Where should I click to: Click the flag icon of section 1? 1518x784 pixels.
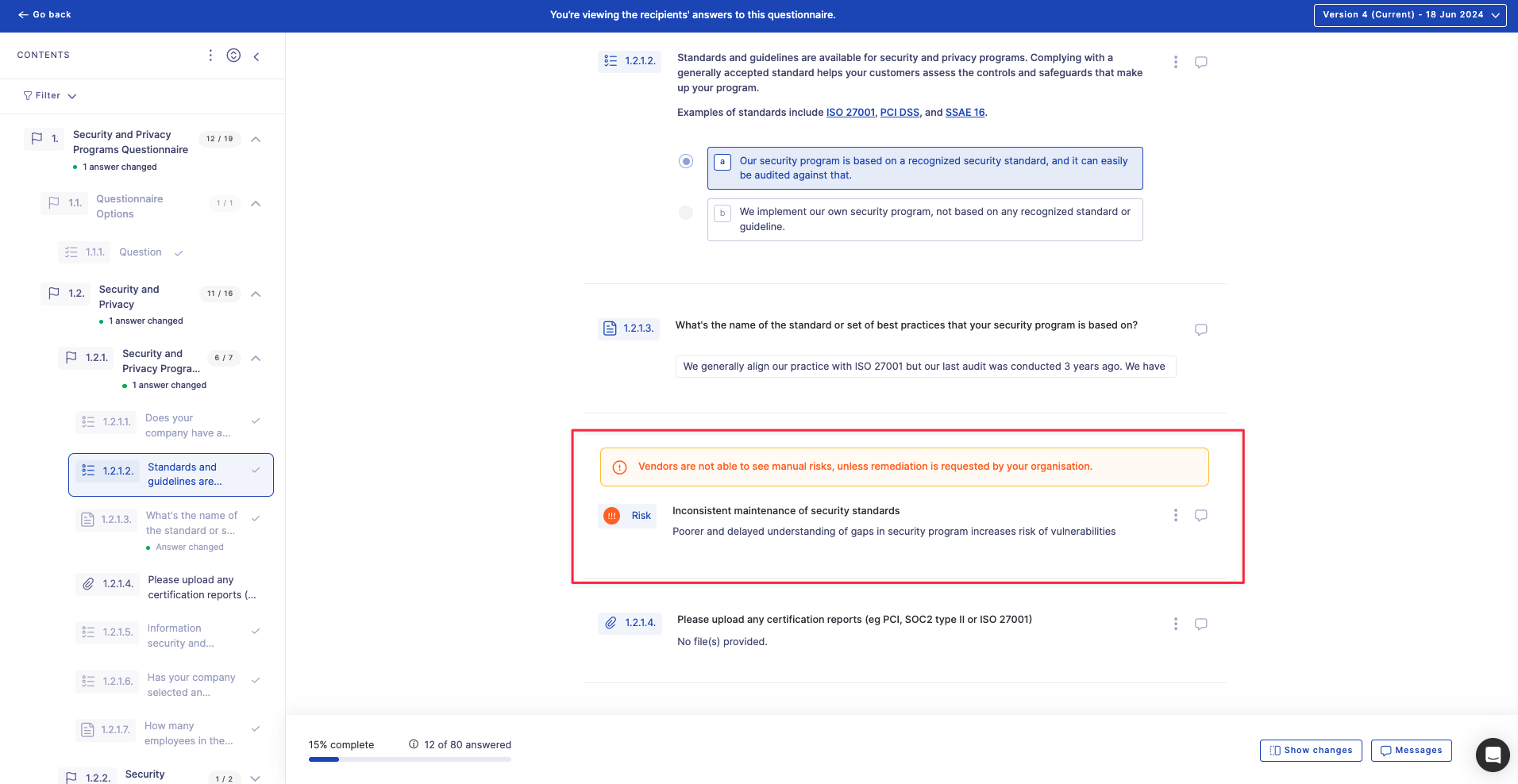click(x=37, y=138)
